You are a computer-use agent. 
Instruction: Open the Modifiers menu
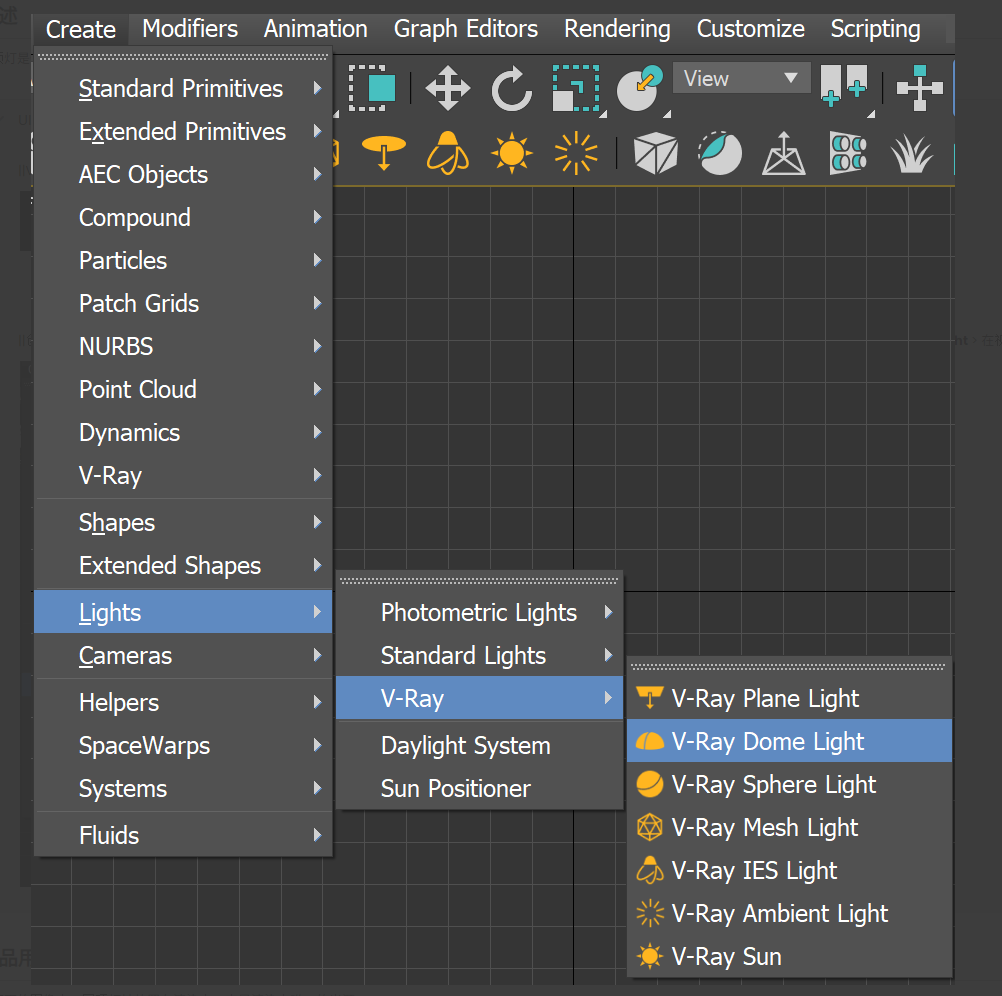click(x=190, y=29)
